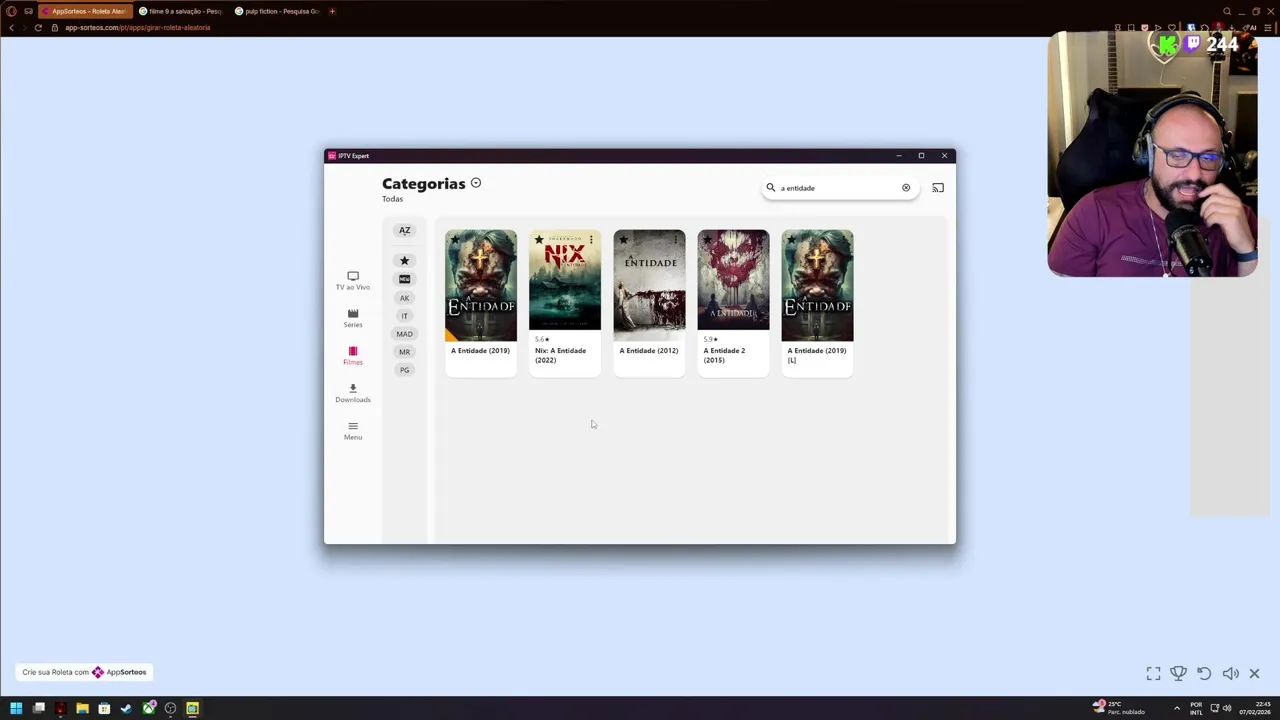Reload the browser page

38,27
